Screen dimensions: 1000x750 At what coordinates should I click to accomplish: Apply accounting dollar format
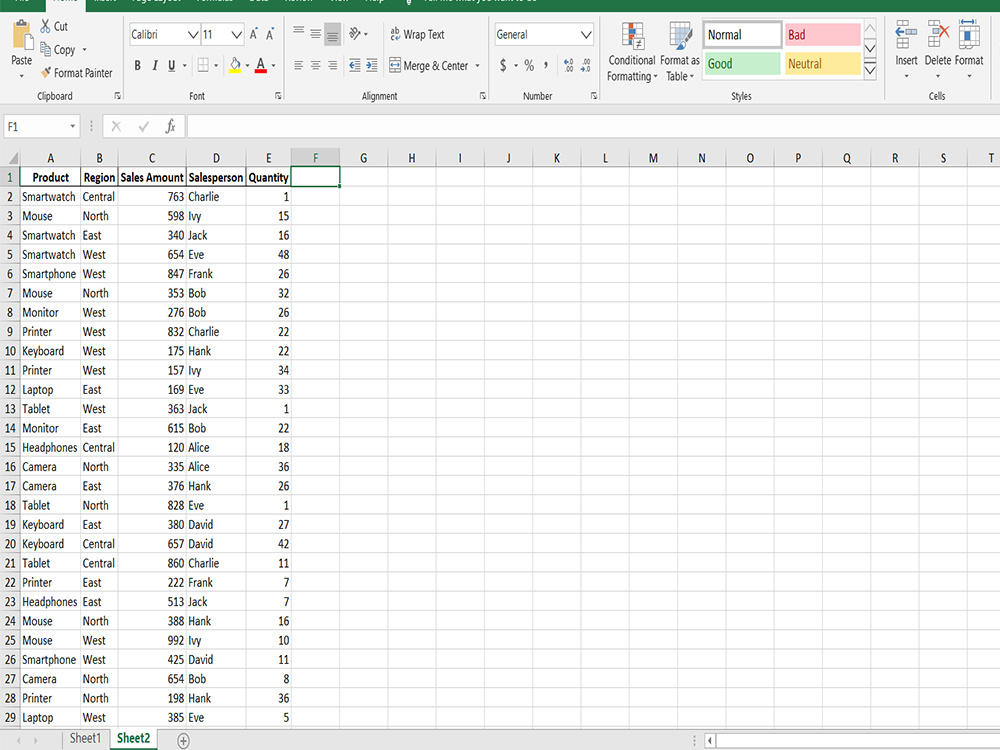503,65
